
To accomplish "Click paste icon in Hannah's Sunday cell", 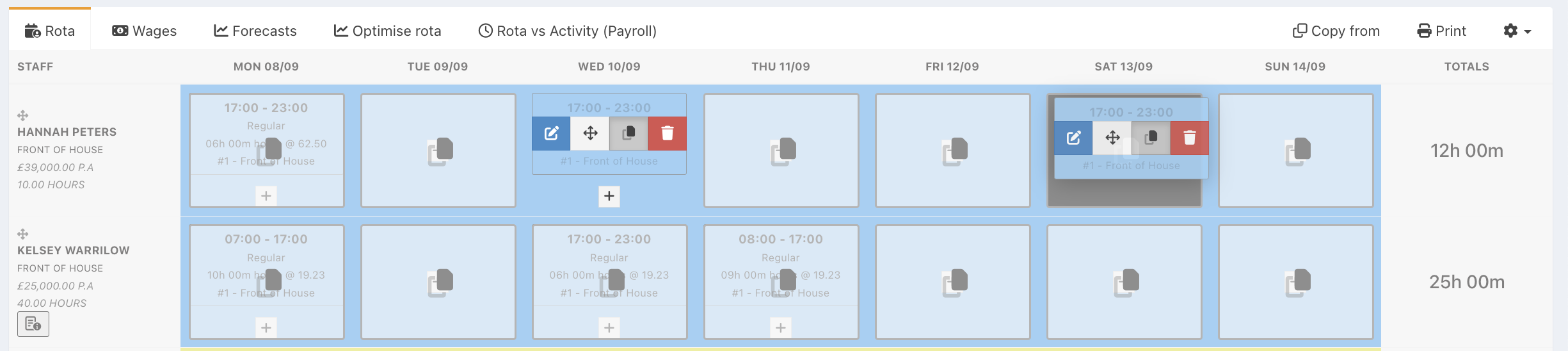I will coord(1298,152).
